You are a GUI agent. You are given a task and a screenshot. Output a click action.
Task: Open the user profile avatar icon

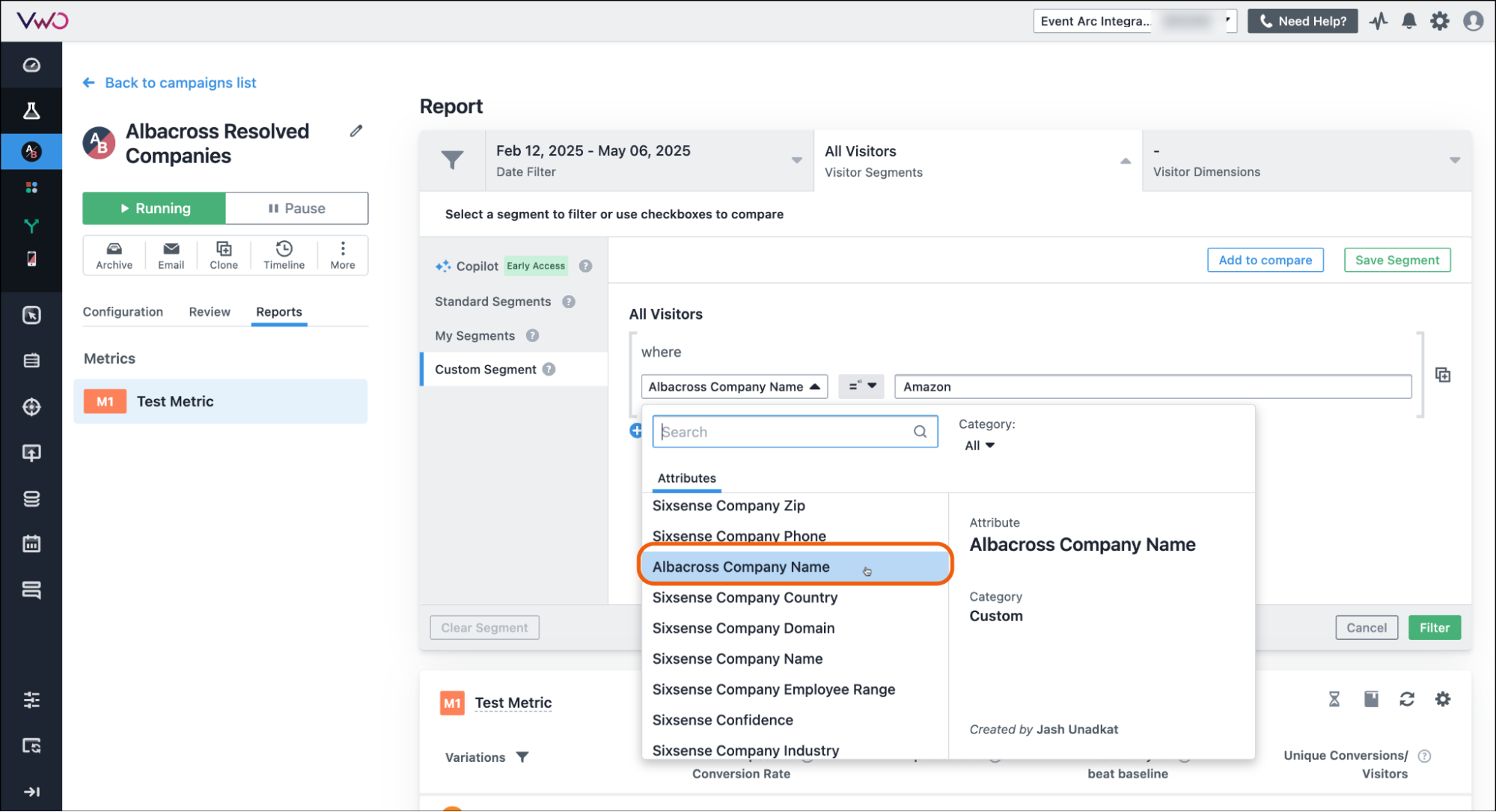(1473, 21)
